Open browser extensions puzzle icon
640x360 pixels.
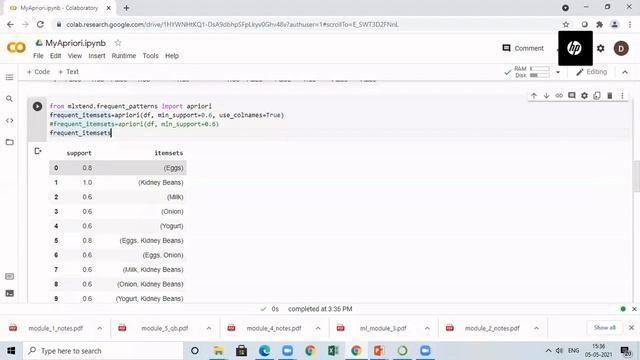[599, 24]
